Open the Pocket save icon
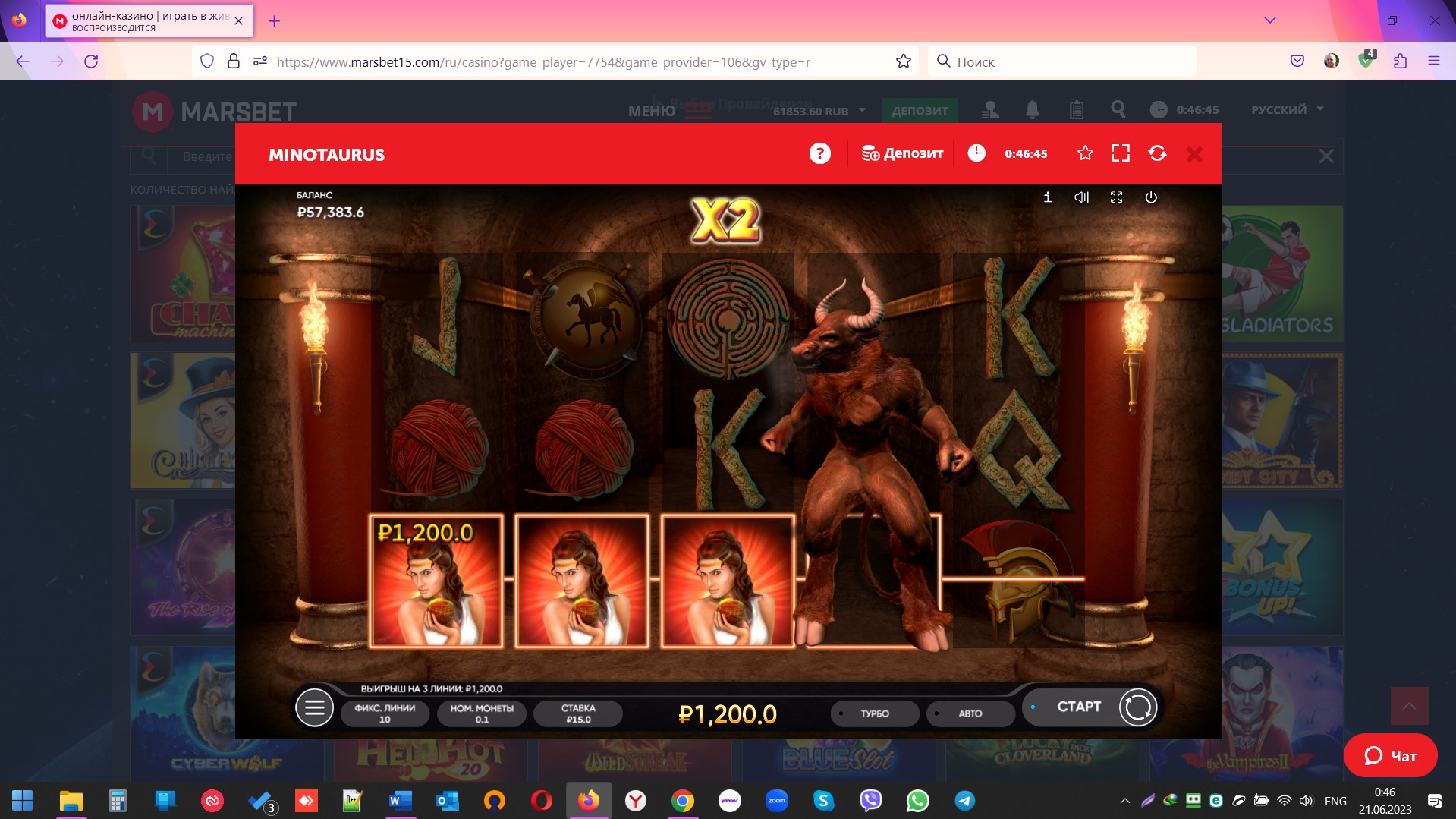The height and width of the screenshot is (819, 1456). 1297,61
